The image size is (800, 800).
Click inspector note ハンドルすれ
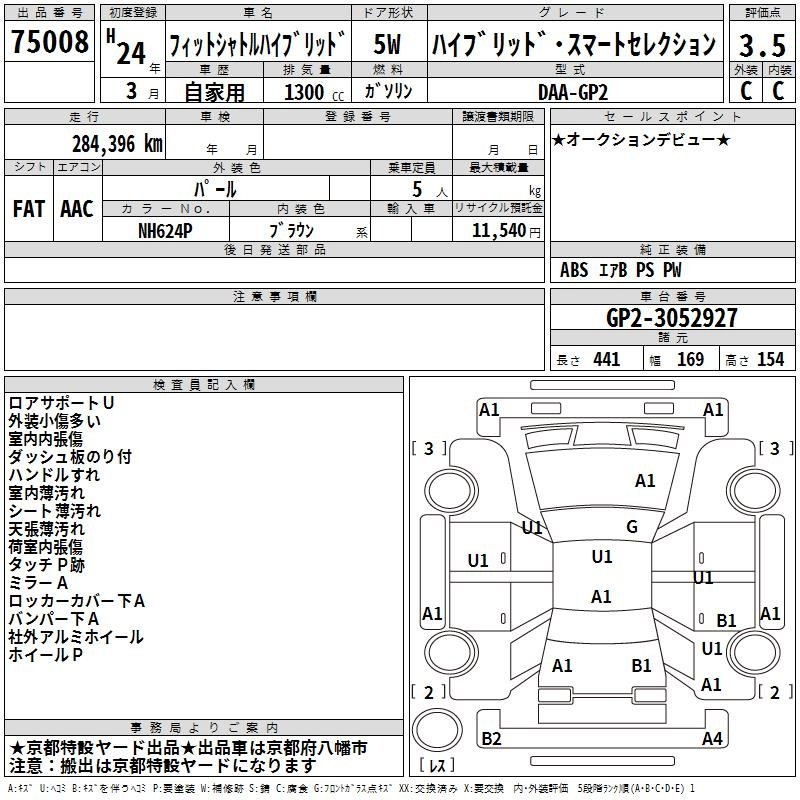coord(54,475)
